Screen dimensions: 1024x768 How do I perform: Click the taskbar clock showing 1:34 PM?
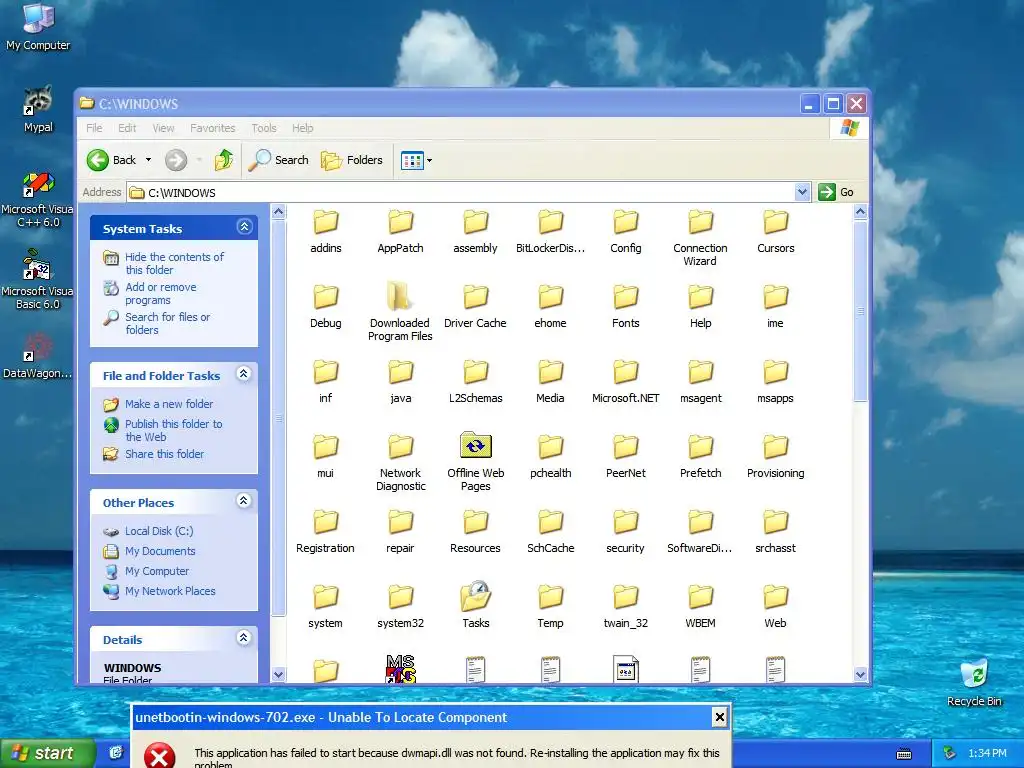click(x=987, y=753)
